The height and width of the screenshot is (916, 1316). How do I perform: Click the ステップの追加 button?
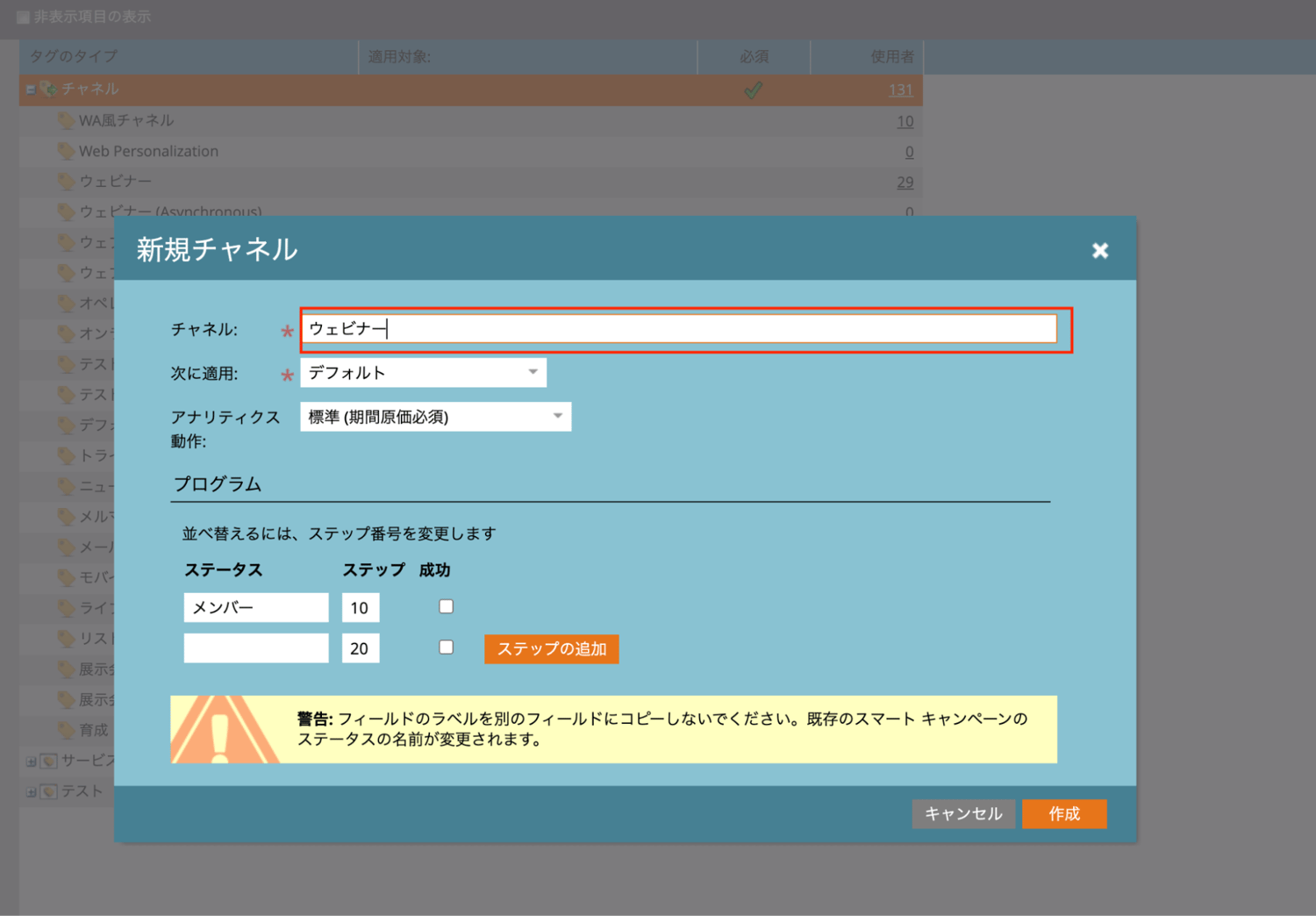coord(551,649)
